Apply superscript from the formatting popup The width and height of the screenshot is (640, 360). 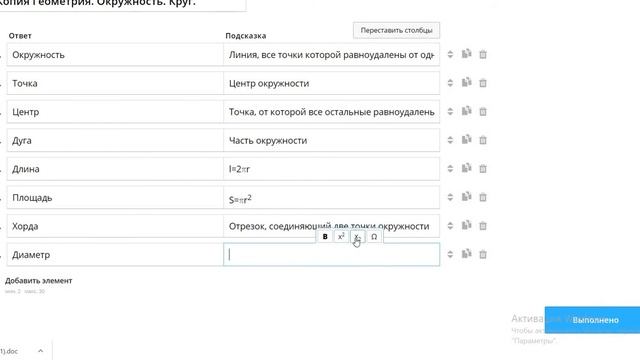pyautogui.click(x=341, y=237)
